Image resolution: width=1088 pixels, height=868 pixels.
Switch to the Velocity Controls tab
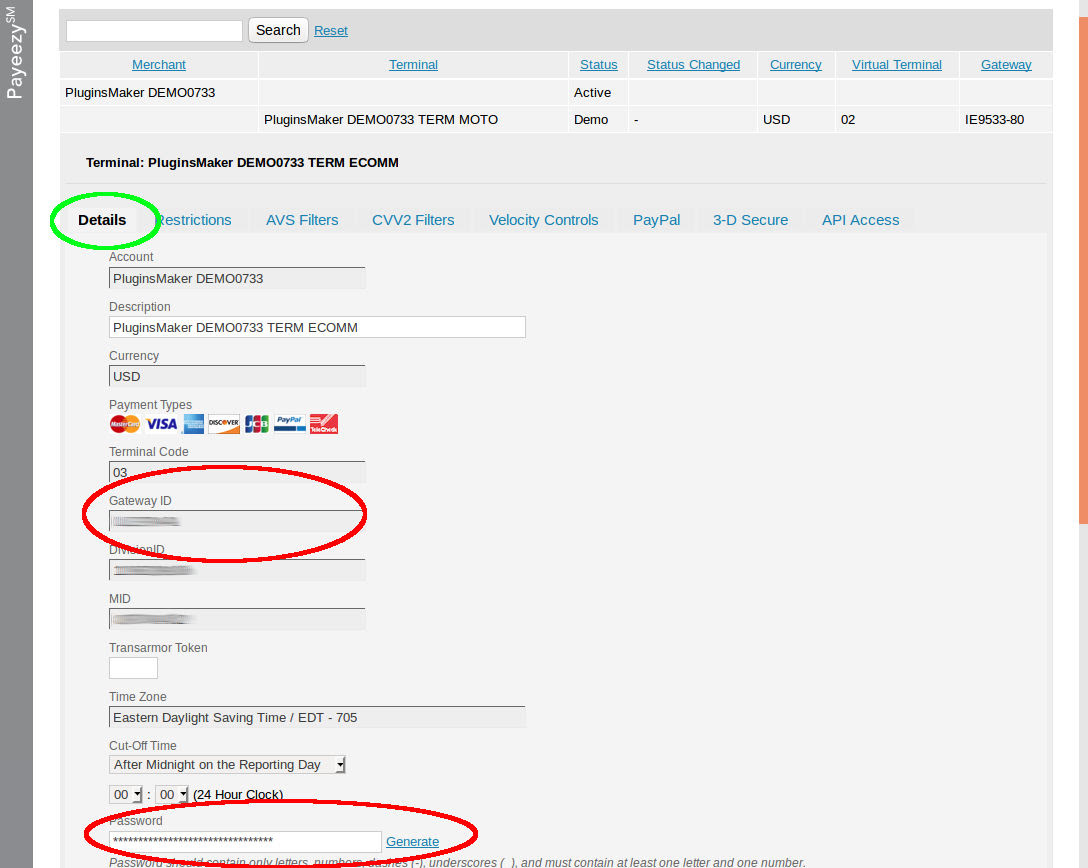(543, 219)
